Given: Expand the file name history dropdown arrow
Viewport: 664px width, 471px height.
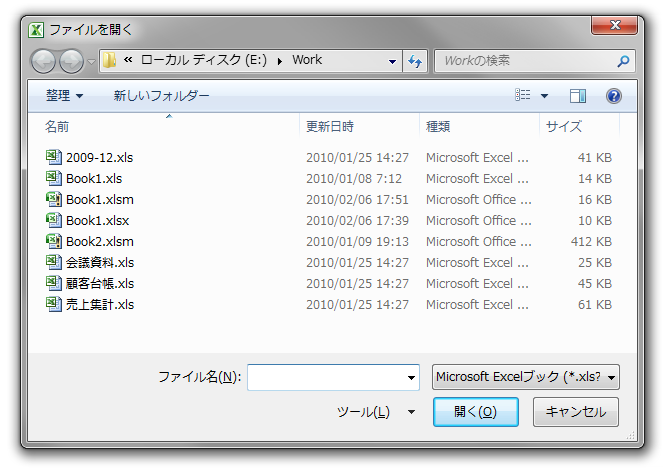Looking at the screenshot, I should (412, 377).
